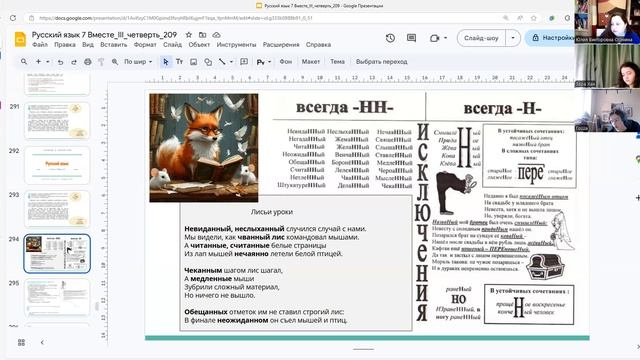Choose the select arrow cursor tool

click(x=165, y=62)
